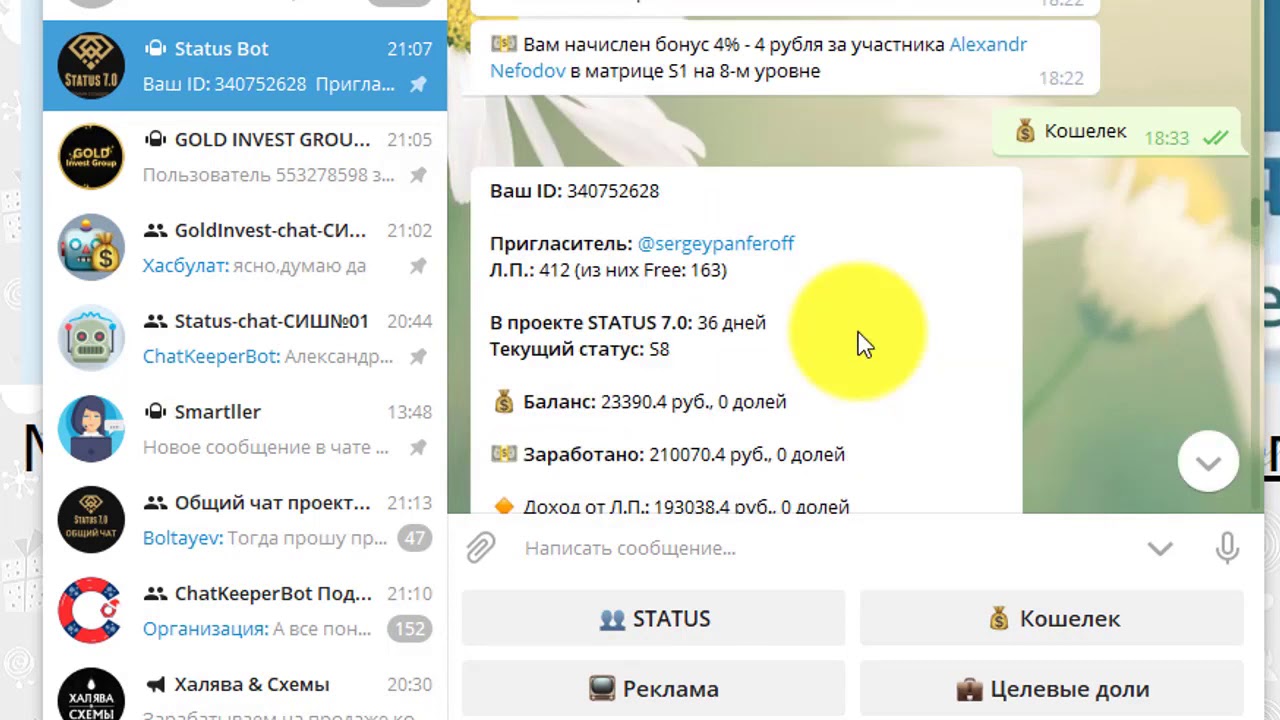This screenshot has width=1280, height=720.
Task: Open Общий чат проект avatar
Action: [91, 520]
